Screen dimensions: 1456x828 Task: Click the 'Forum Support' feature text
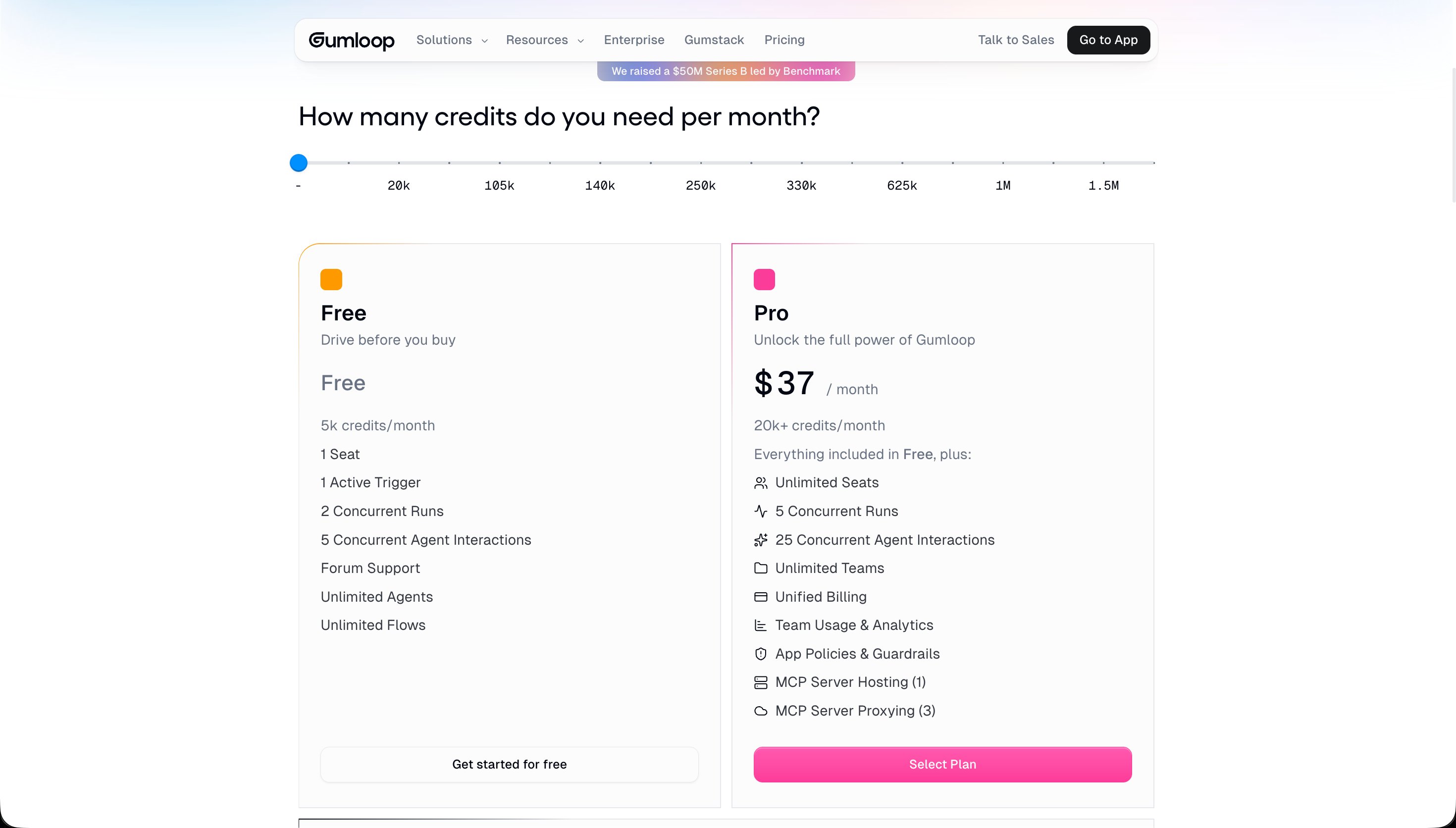pyautogui.click(x=370, y=568)
